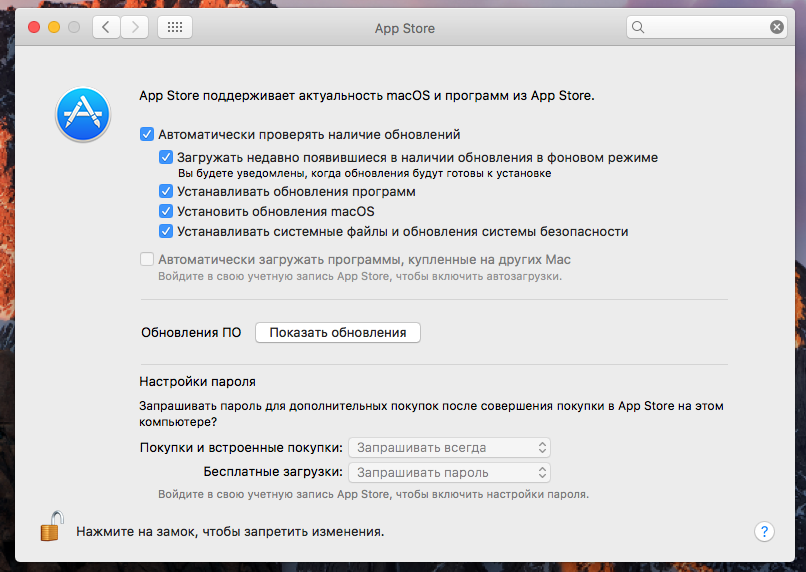Screen dimensions: 806x572
Task: Go back with the left arrow button
Action: [106, 27]
